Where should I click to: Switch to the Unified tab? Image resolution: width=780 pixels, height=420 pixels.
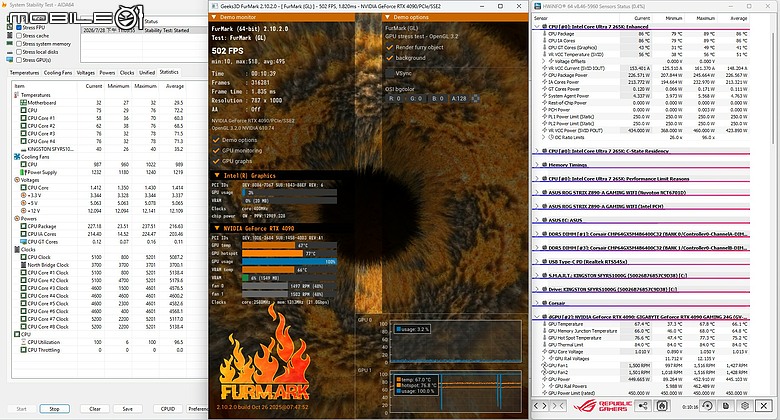click(x=147, y=73)
